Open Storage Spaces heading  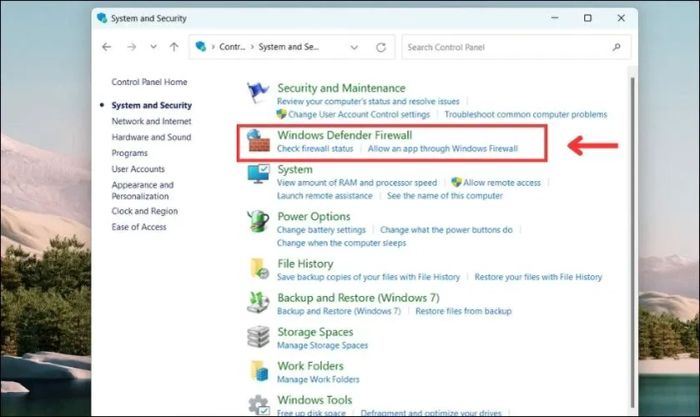[x=315, y=332]
